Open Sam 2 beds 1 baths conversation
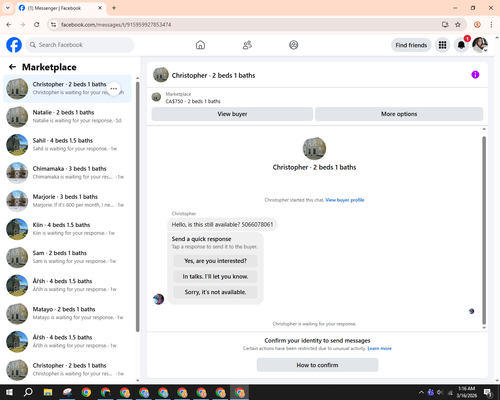Viewport: 500px width, 400px height. 67,257
